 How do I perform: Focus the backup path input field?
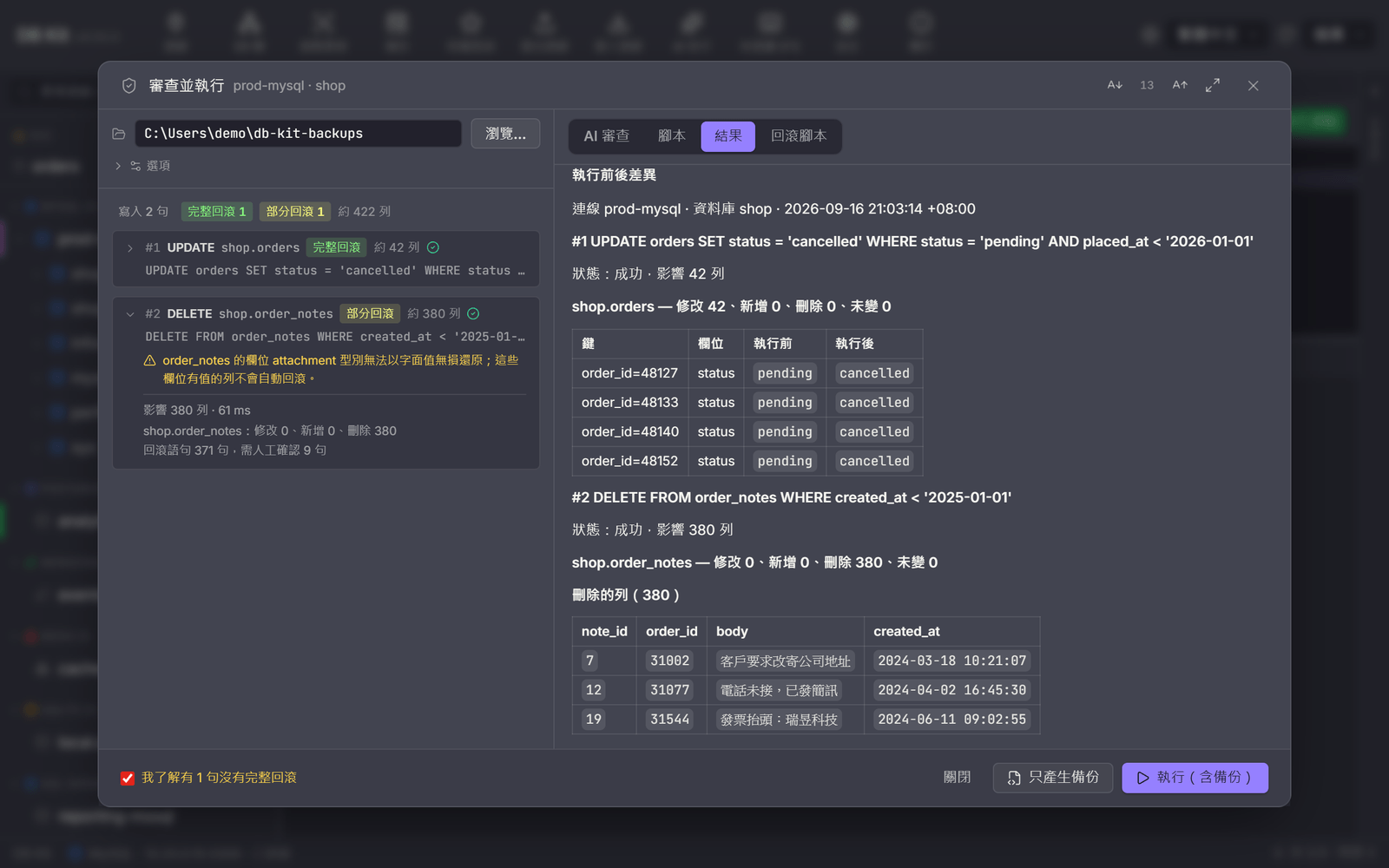pos(298,134)
